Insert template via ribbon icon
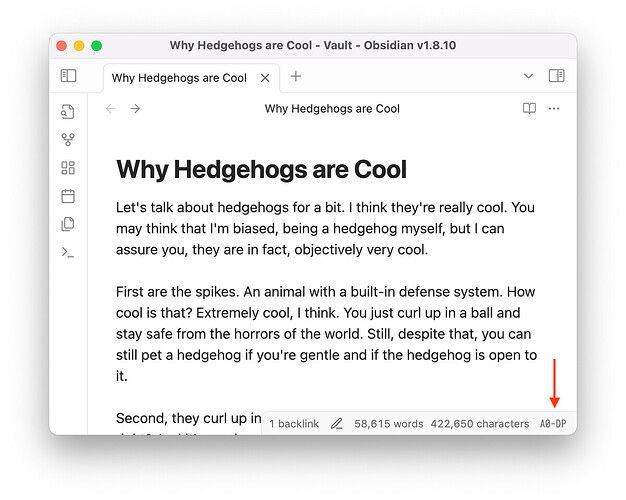Viewport: 626px width, 500px height. 68,224
